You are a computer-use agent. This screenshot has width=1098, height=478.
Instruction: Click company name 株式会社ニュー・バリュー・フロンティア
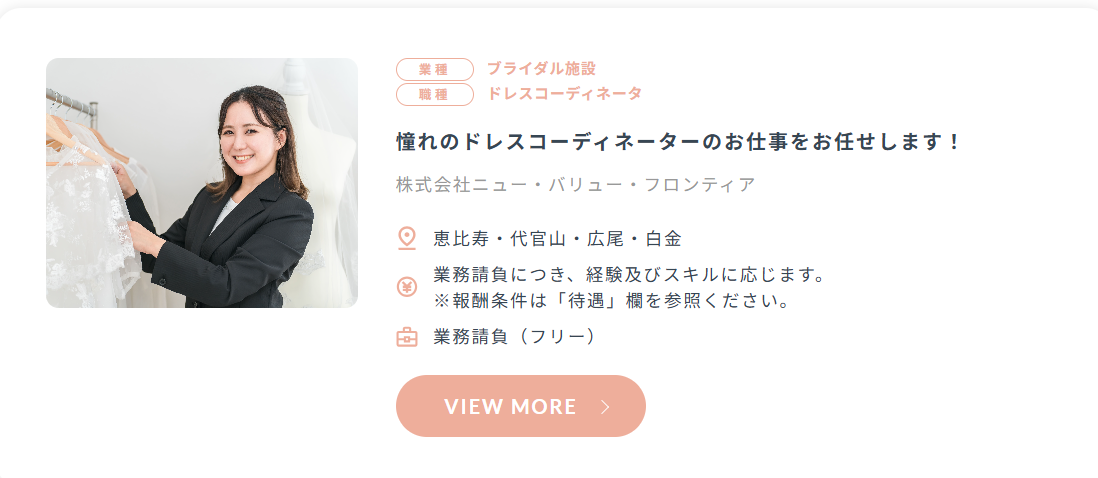coord(576,185)
